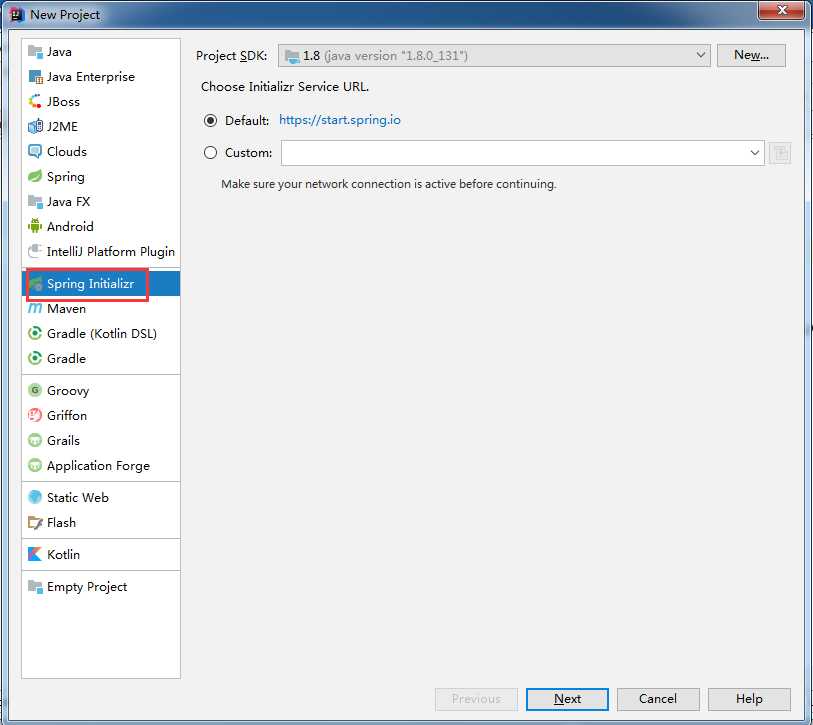
Task: Open the start.spring.io link
Action: point(340,120)
